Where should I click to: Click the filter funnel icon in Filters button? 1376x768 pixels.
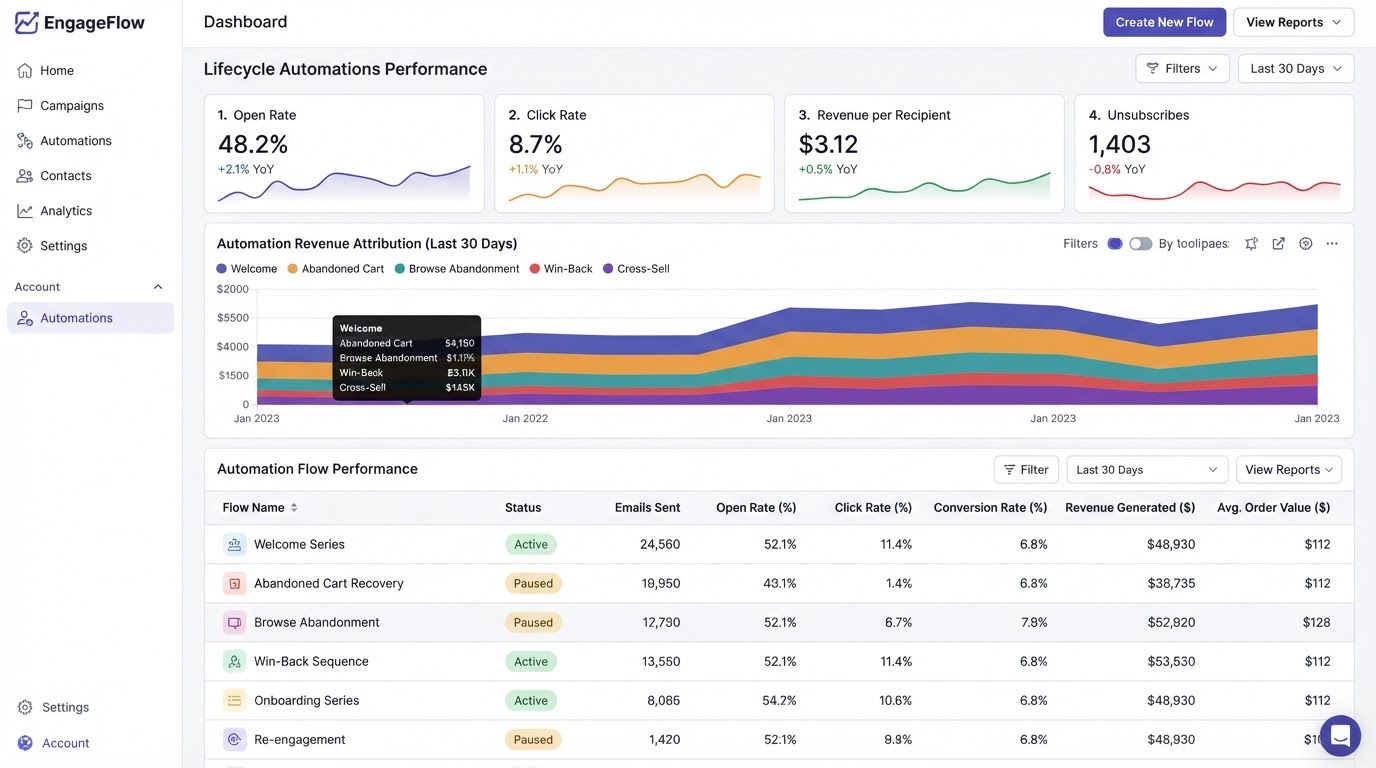[1153, 68]
